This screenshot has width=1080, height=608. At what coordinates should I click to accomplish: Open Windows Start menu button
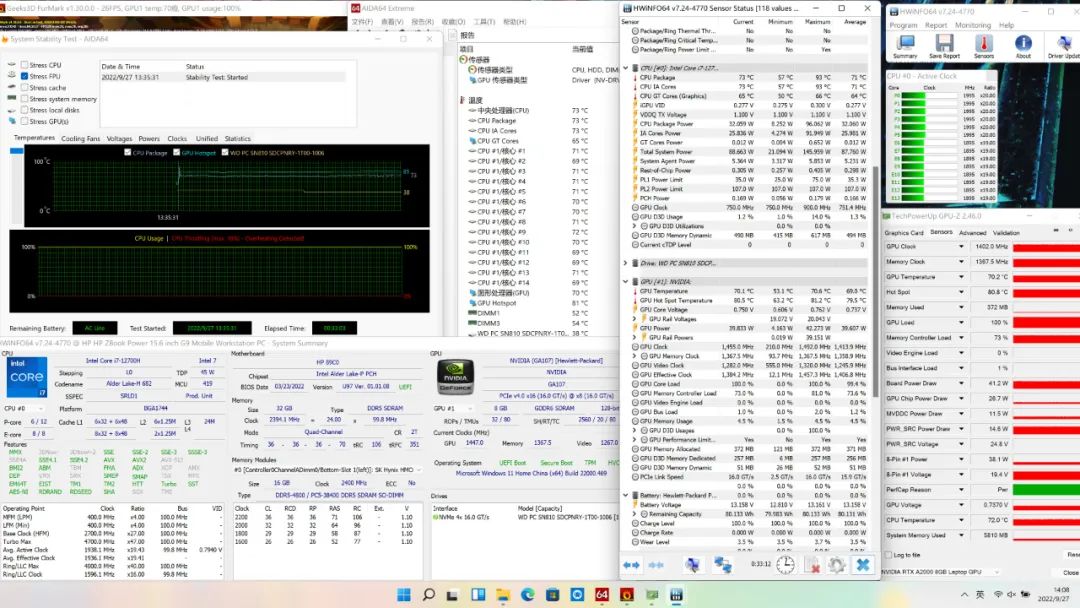403,595
